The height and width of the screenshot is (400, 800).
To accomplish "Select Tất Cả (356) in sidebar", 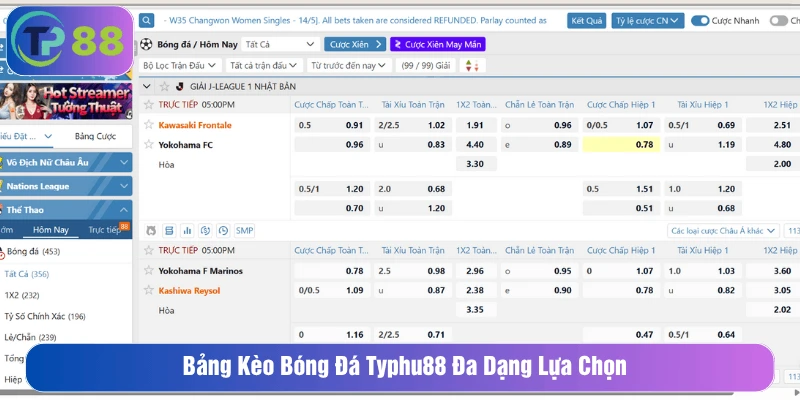I will [x=27, y=274].
